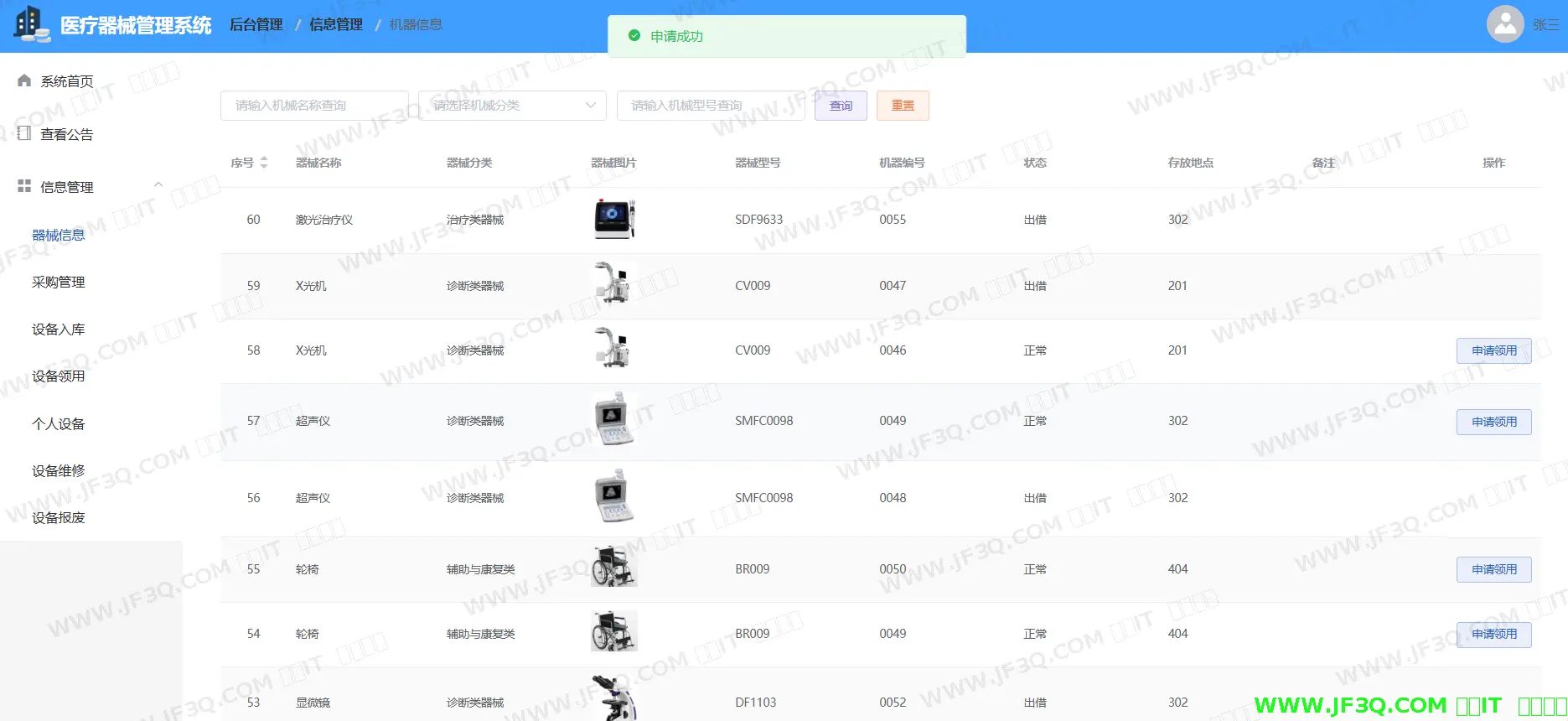The width and height of the screenshot is (1568, 721).
Task: Click 申请领用 for X光机 number 0046
Action: [x=1493, y=350]
